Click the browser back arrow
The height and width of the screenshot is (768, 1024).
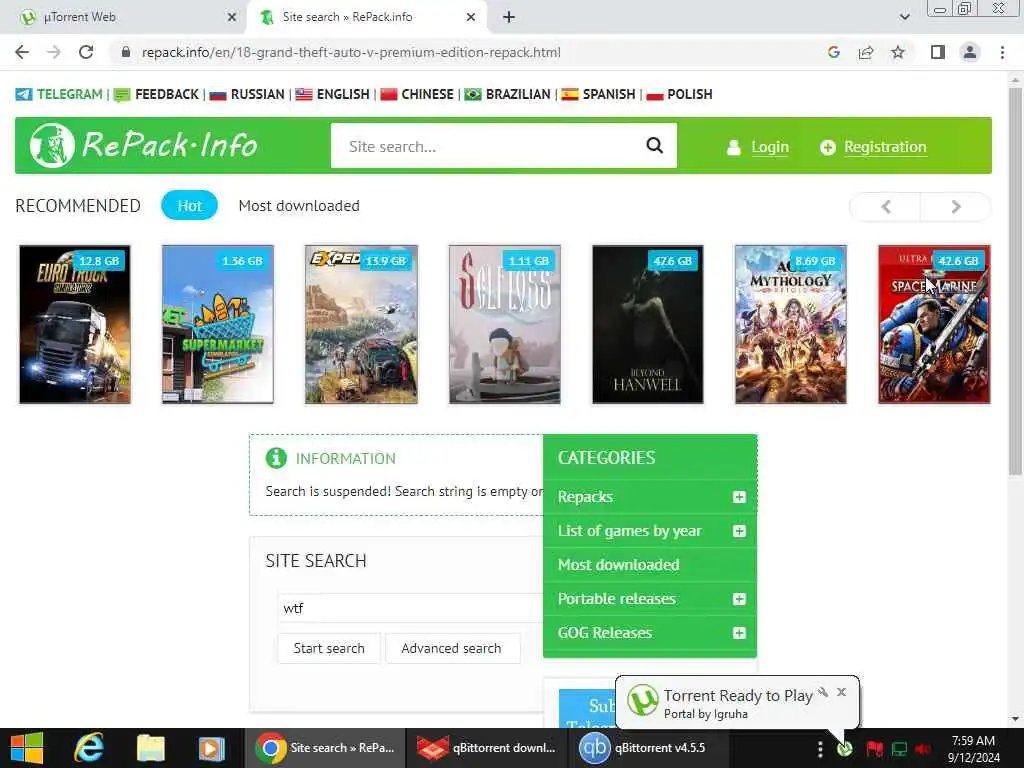[x=22, y=52]
